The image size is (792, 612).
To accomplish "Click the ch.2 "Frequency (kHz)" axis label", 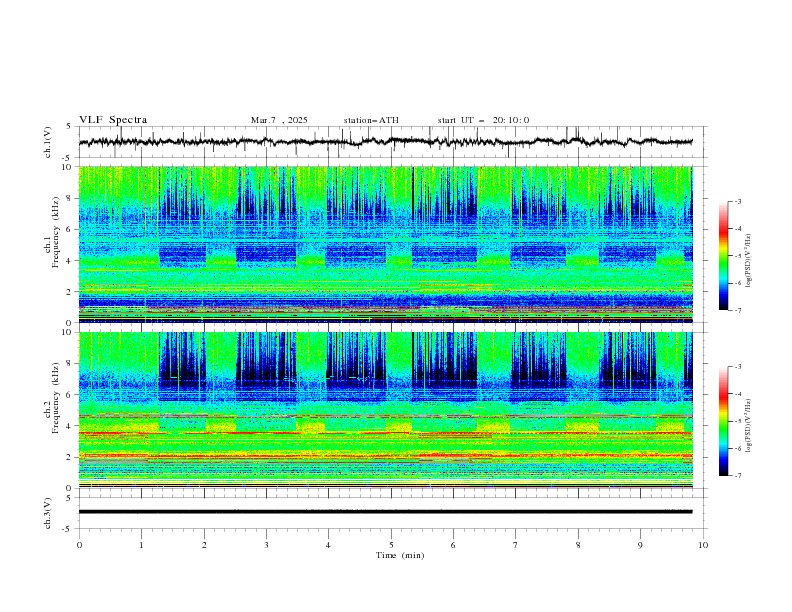I will tap(56, 398).
